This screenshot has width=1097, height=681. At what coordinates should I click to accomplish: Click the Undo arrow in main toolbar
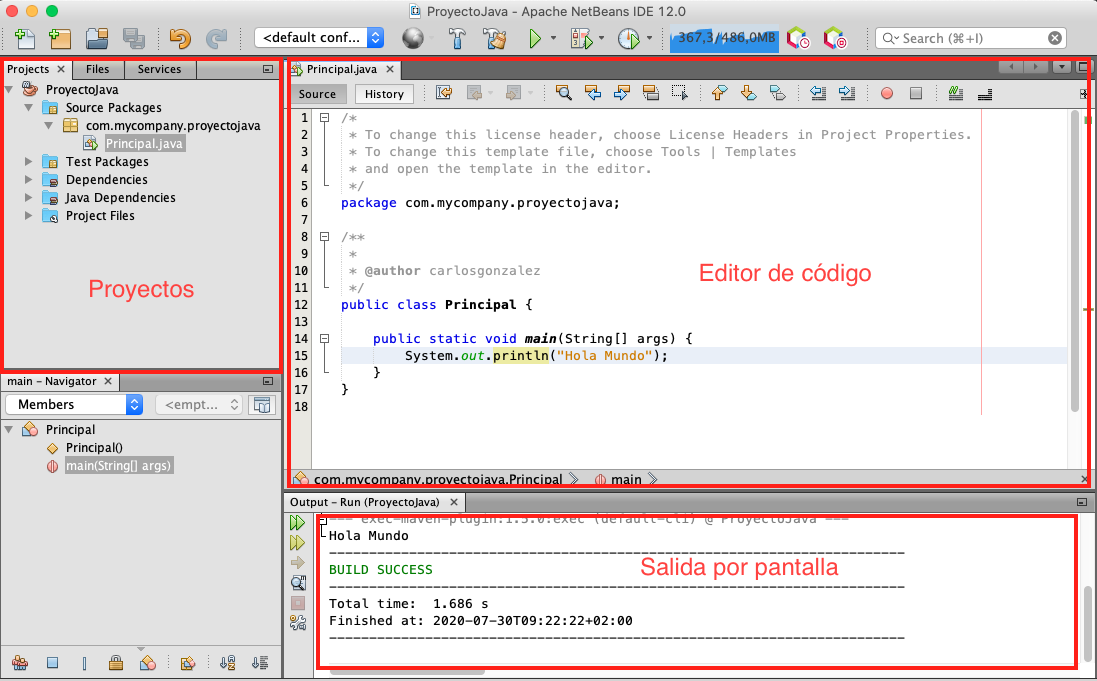coord(180,38)
